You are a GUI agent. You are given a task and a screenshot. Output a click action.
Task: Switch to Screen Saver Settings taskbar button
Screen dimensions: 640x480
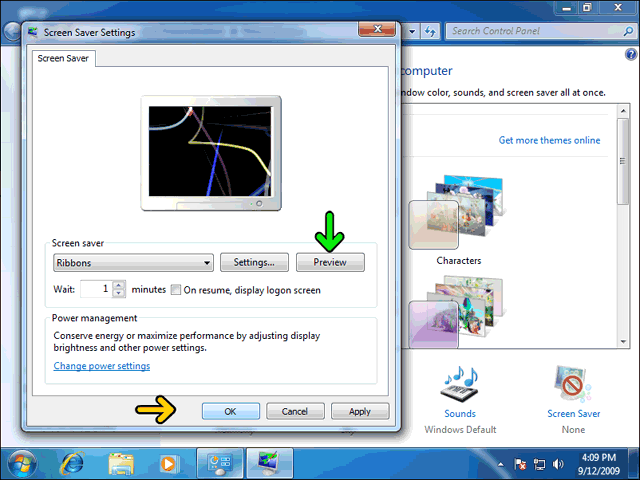[269, 464]
